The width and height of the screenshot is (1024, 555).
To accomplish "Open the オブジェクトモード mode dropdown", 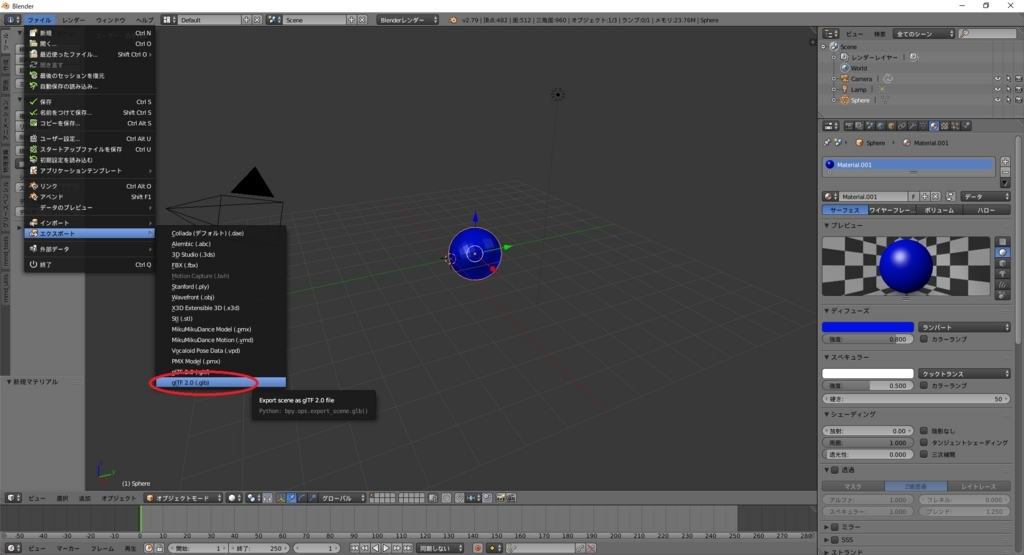I will click(184, 498).
